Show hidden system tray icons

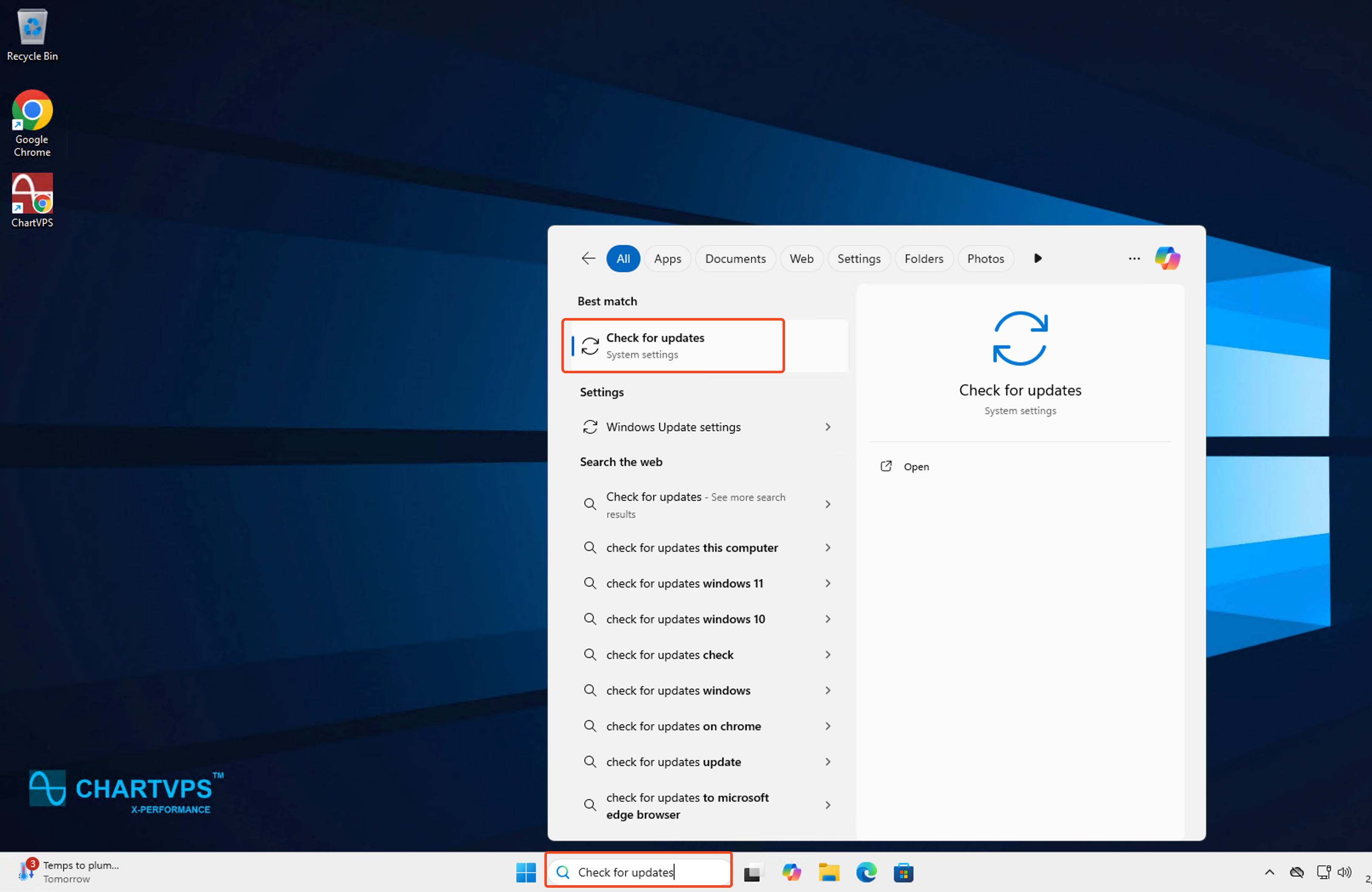(1269, 872)
